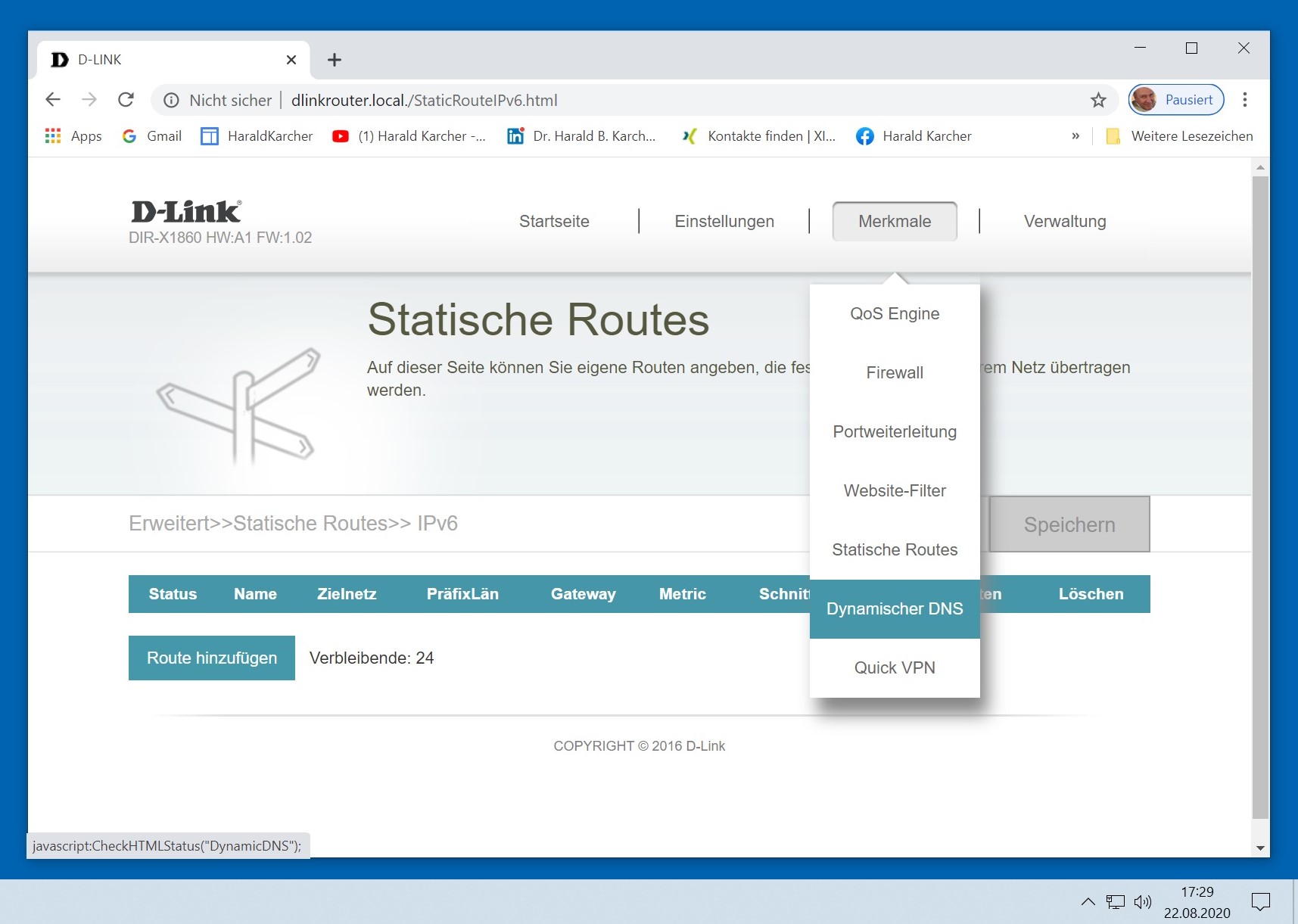Open Chrome three-dot menu
This screenshot has height=924, width=1298.
point(1244,100)
